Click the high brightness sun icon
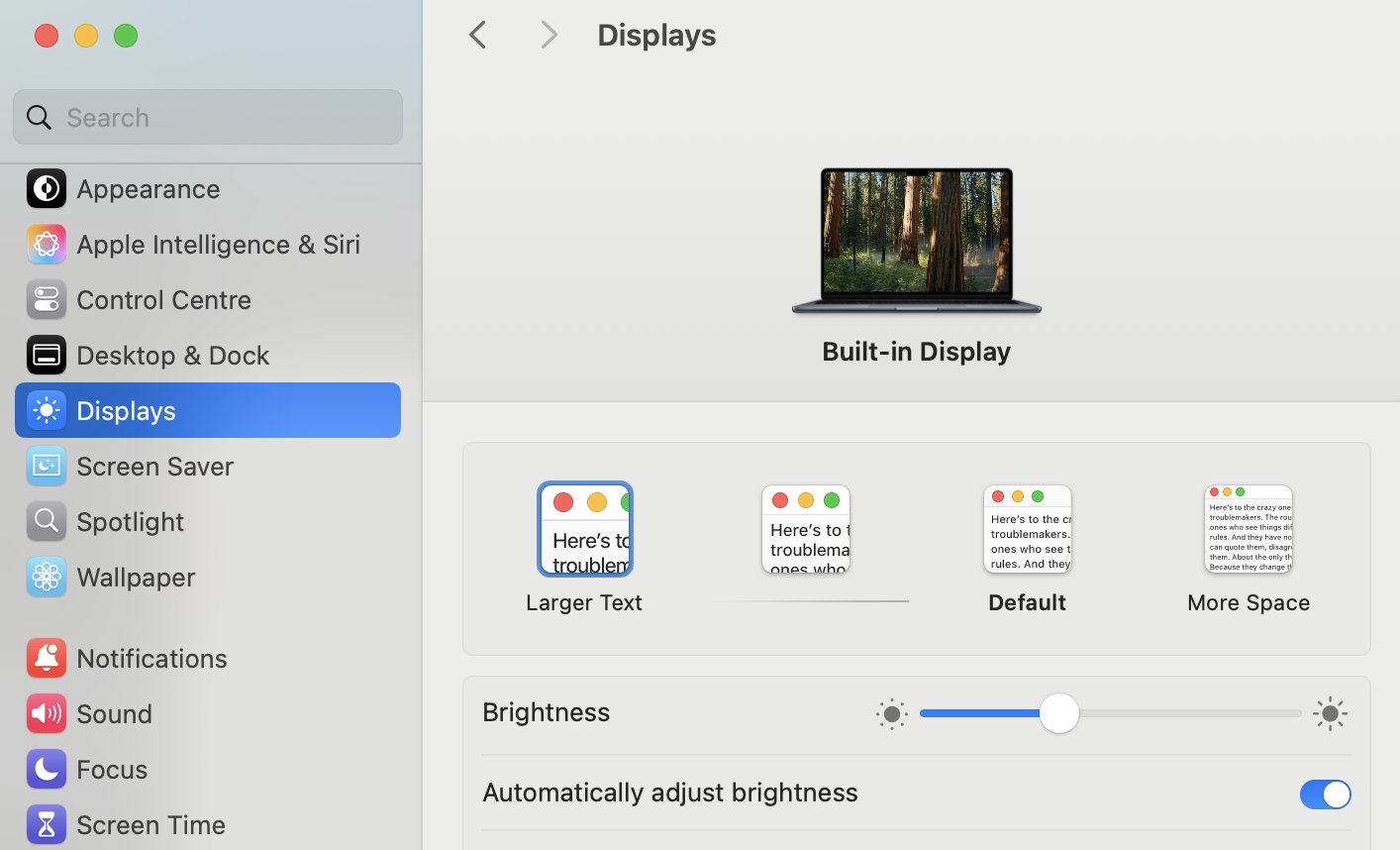 [1331, 713]
